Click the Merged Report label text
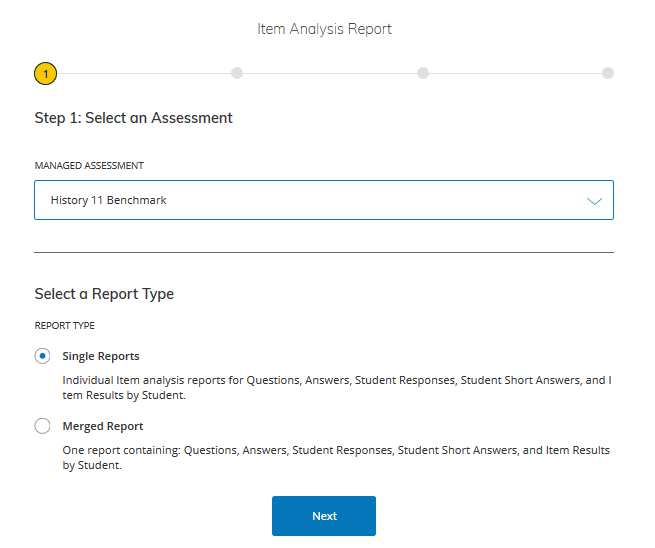The image size is (655, 548). pyautogui.click(x=103, y=426)
